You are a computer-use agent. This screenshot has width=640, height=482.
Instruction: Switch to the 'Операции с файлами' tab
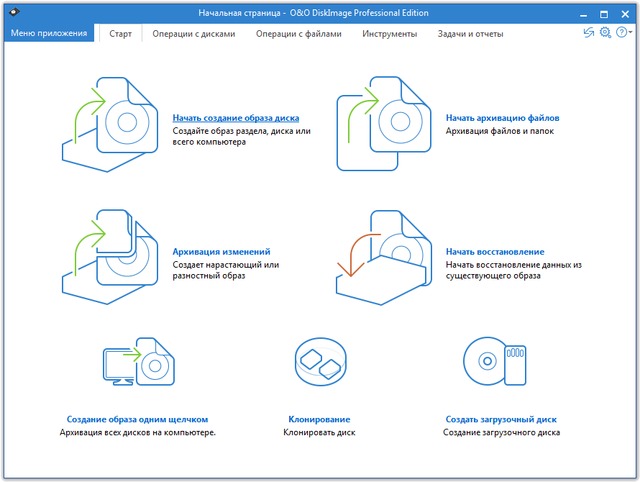point(301,34)
